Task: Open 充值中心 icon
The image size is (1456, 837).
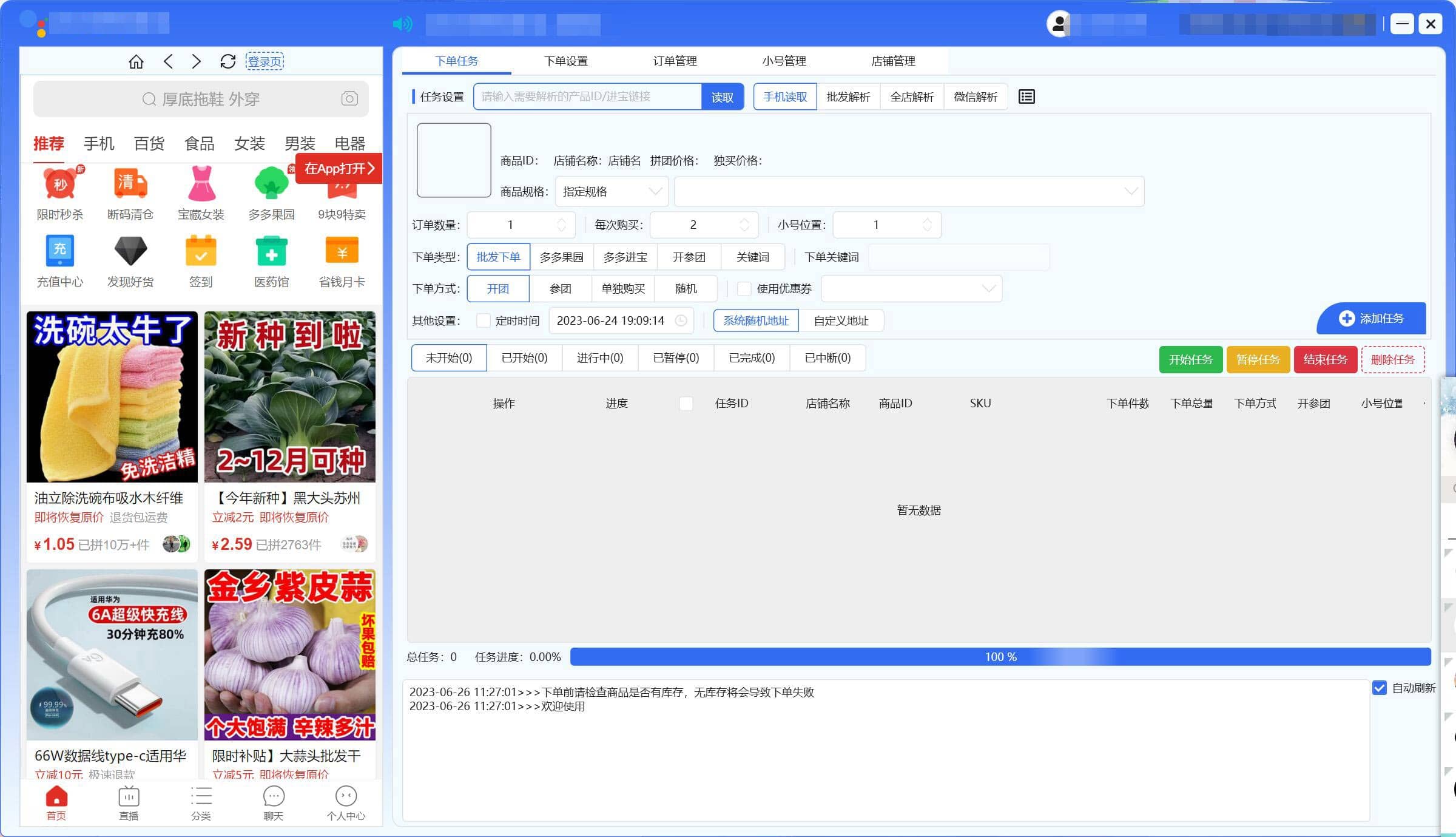Action: pos(59,251)
